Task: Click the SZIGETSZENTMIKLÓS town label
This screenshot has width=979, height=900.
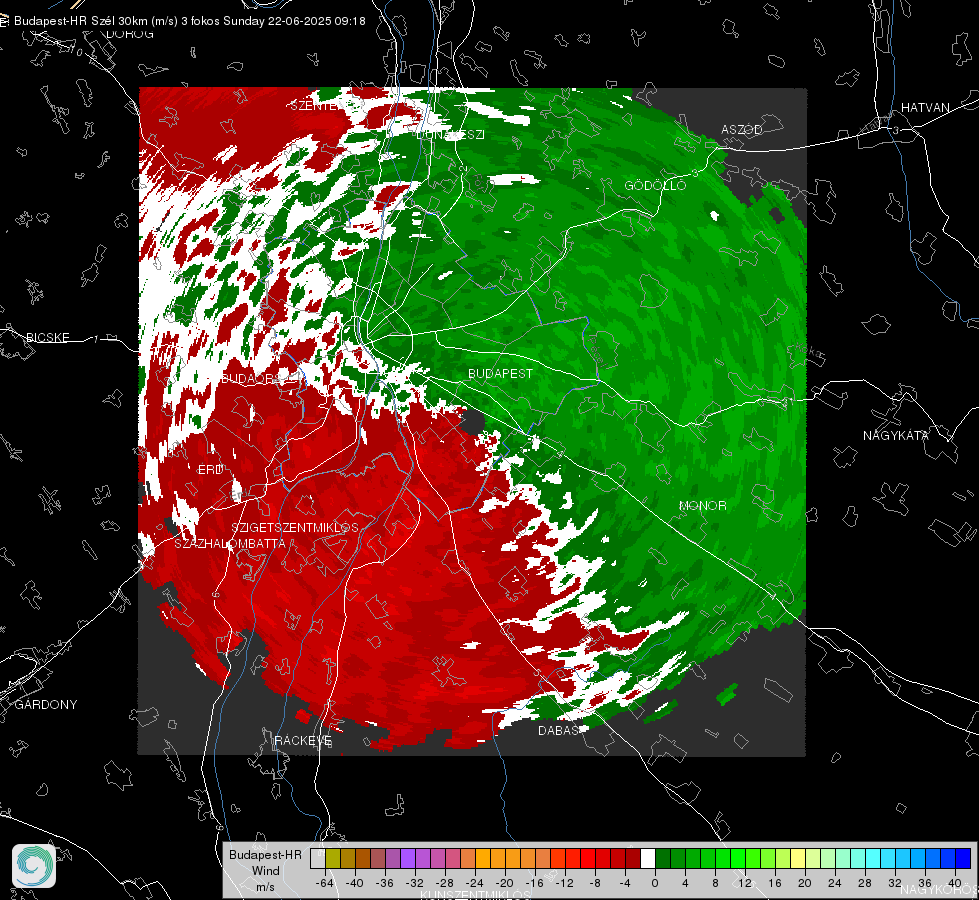Action: coord(295,527)
